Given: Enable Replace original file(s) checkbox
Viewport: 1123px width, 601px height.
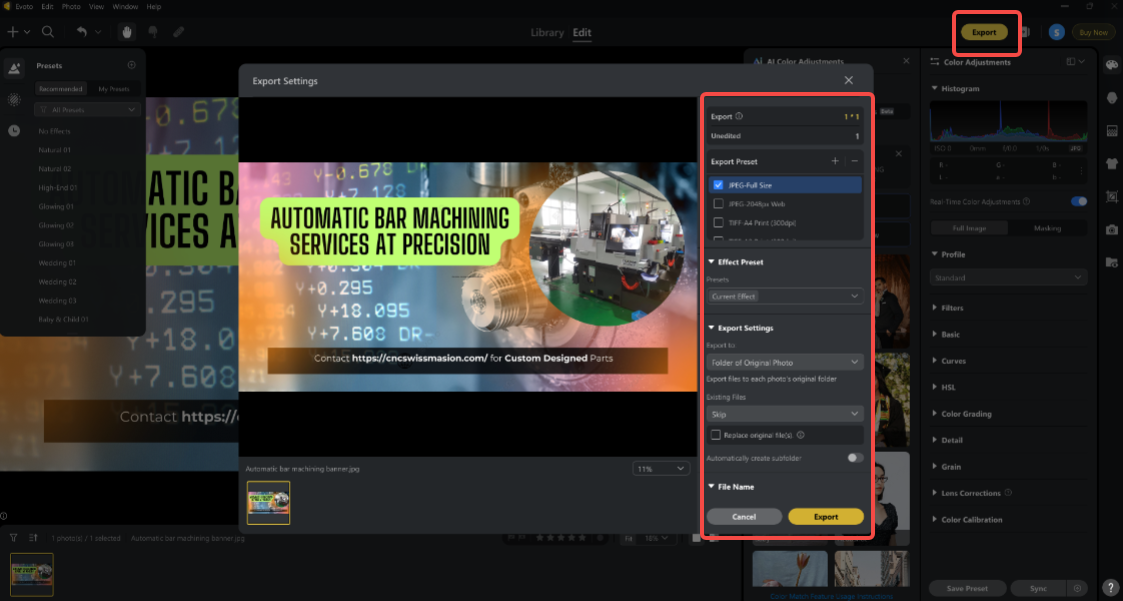Looking at the screenshot, I should (x=716, y=435).
